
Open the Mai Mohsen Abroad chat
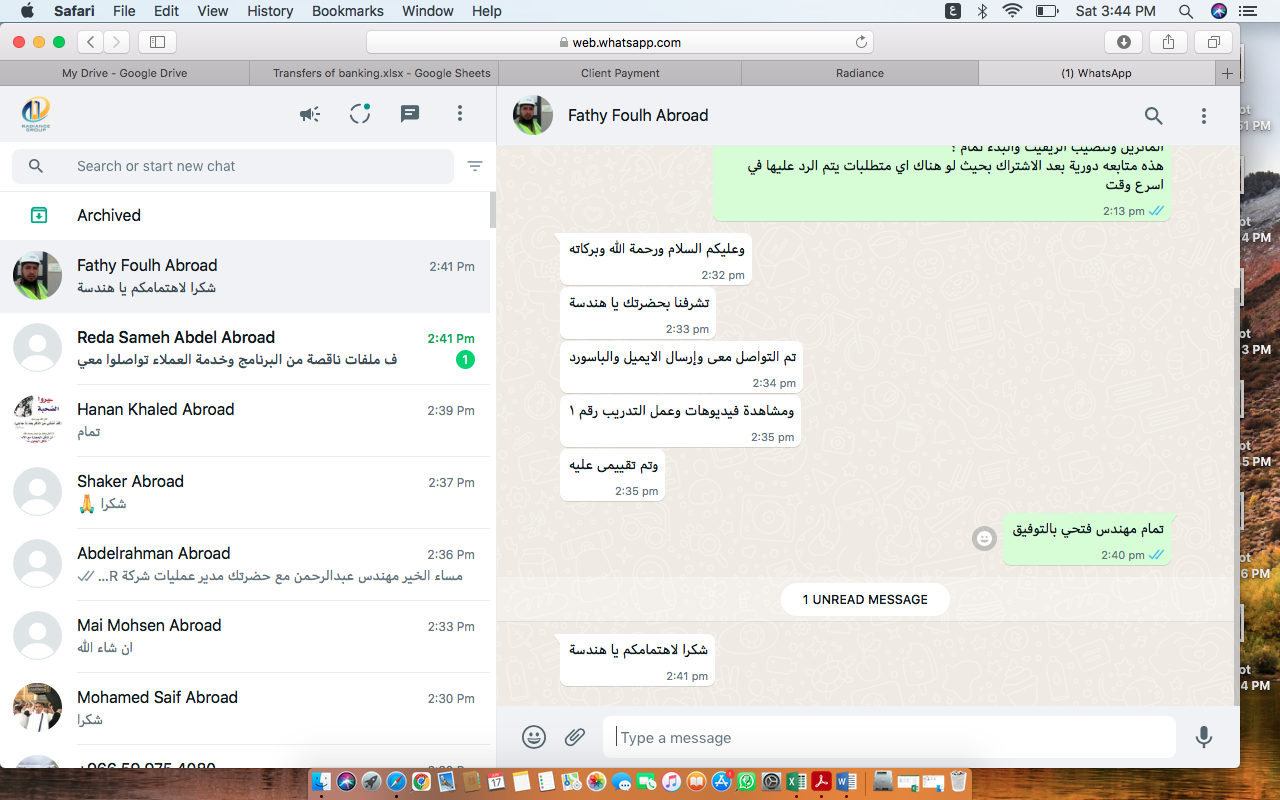(x=245, y=636)
